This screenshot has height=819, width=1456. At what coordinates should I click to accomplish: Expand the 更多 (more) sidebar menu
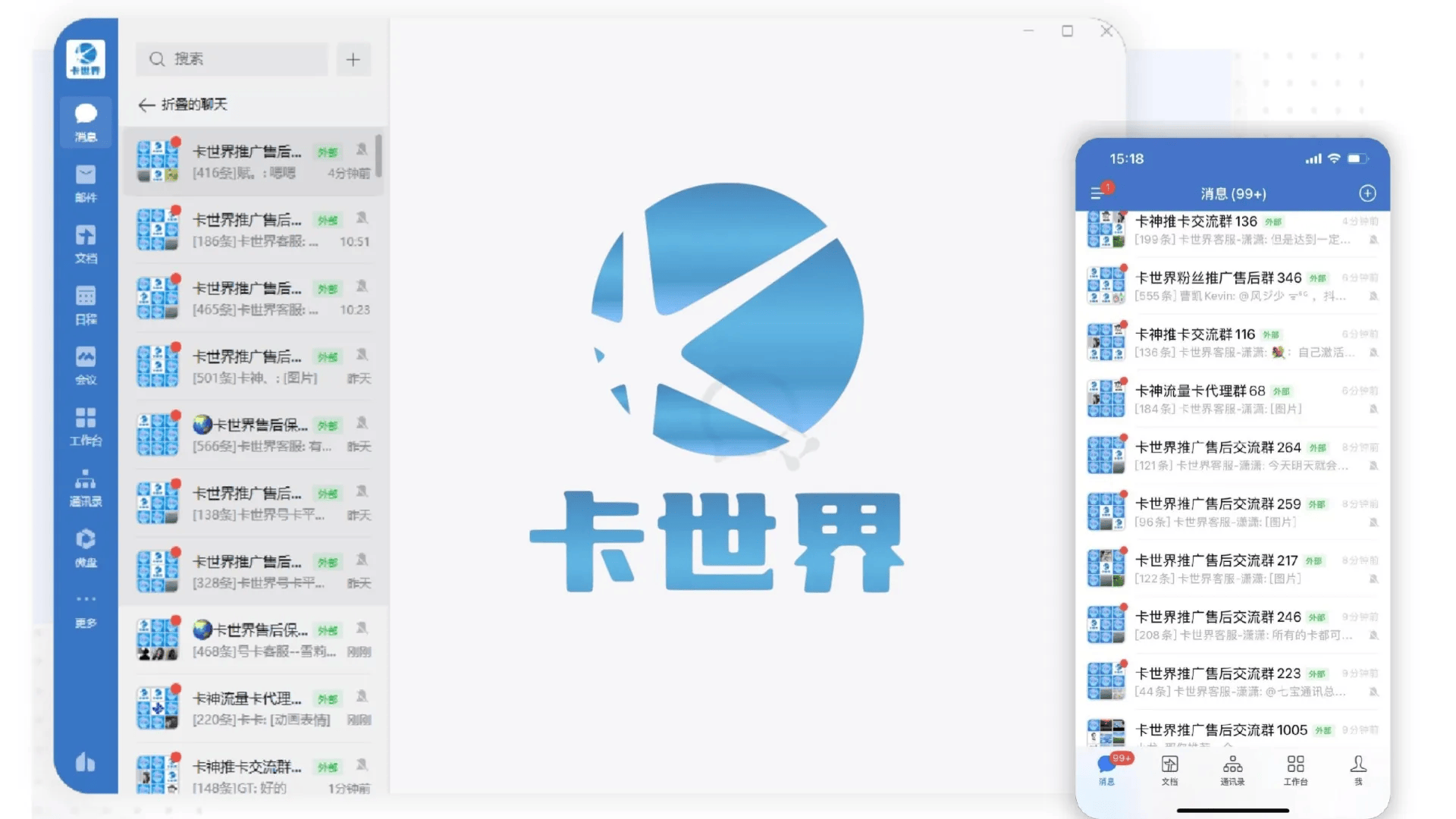(86, 608)
